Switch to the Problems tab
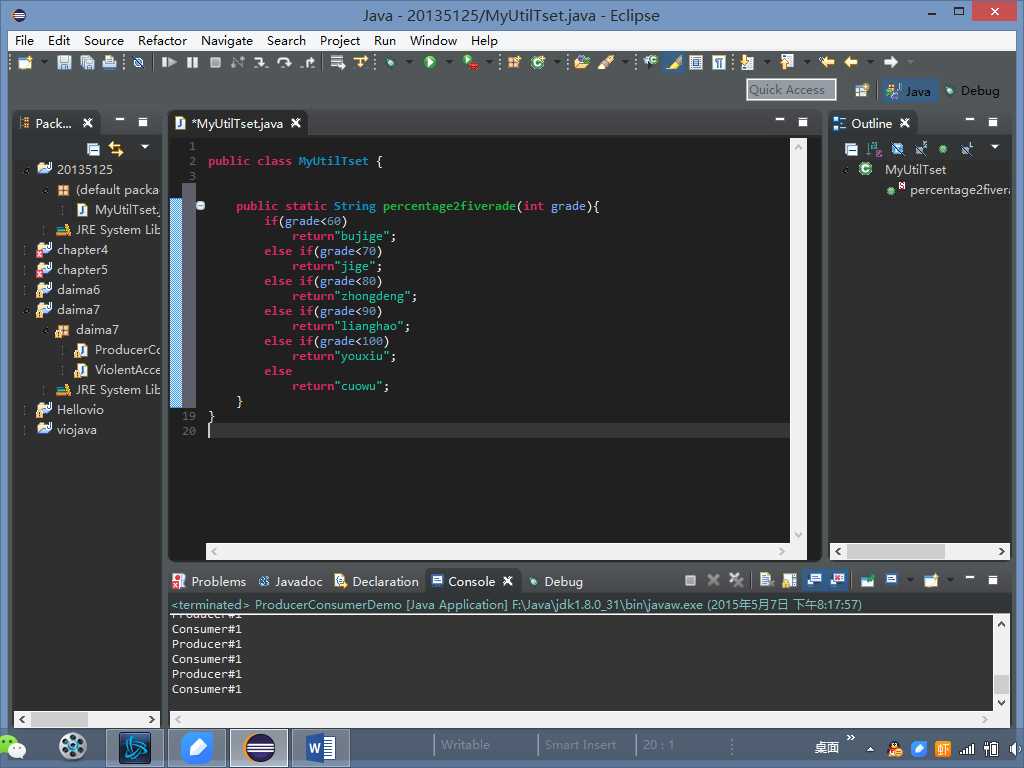This screenshot has height=768, width=1024. 209,581
